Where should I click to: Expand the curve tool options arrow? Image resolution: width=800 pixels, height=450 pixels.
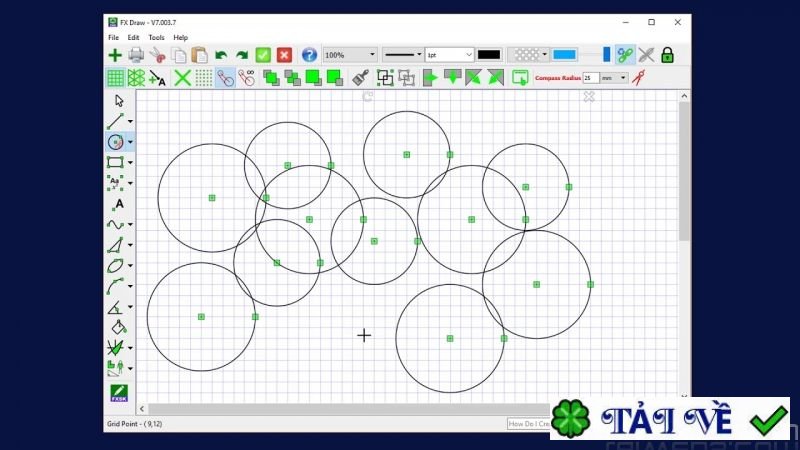point(131,224)
